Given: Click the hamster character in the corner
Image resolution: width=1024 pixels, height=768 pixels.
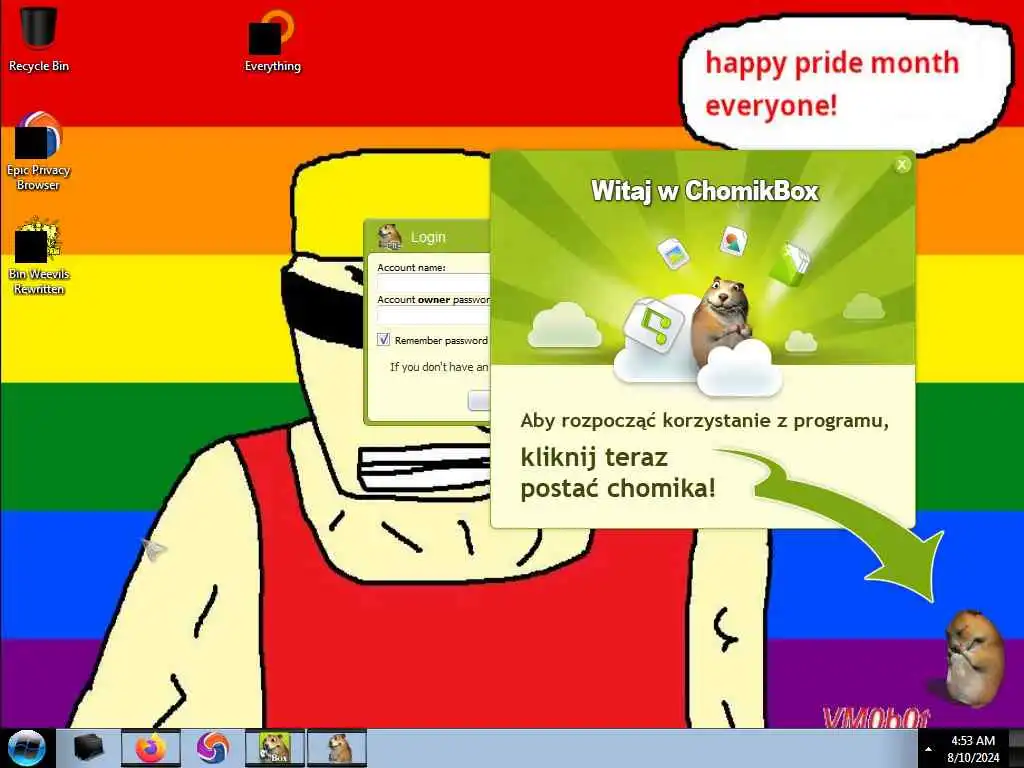Looking at the screenshot, I should pos(974,657).
